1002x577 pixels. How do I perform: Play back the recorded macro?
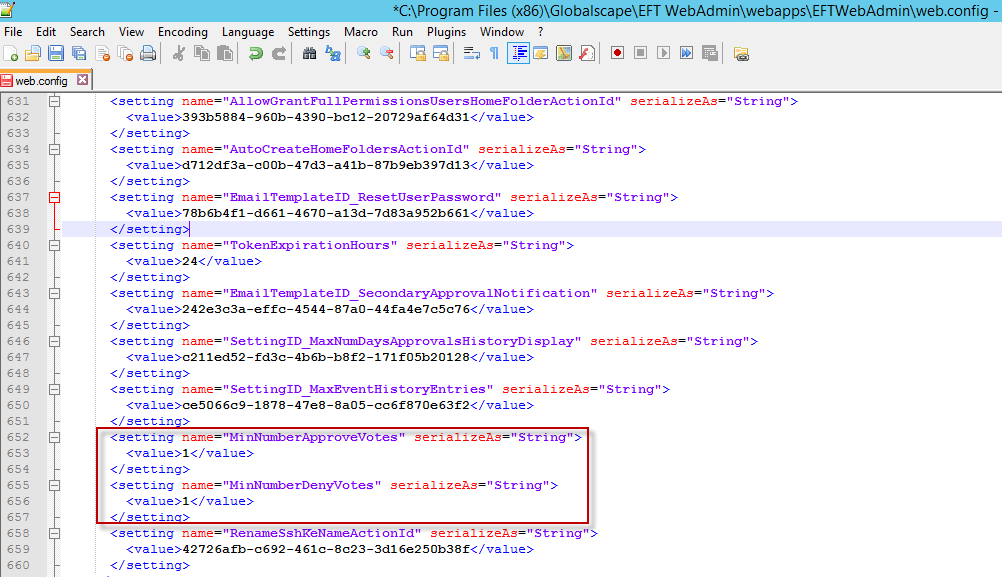click(x=662, y=53)
